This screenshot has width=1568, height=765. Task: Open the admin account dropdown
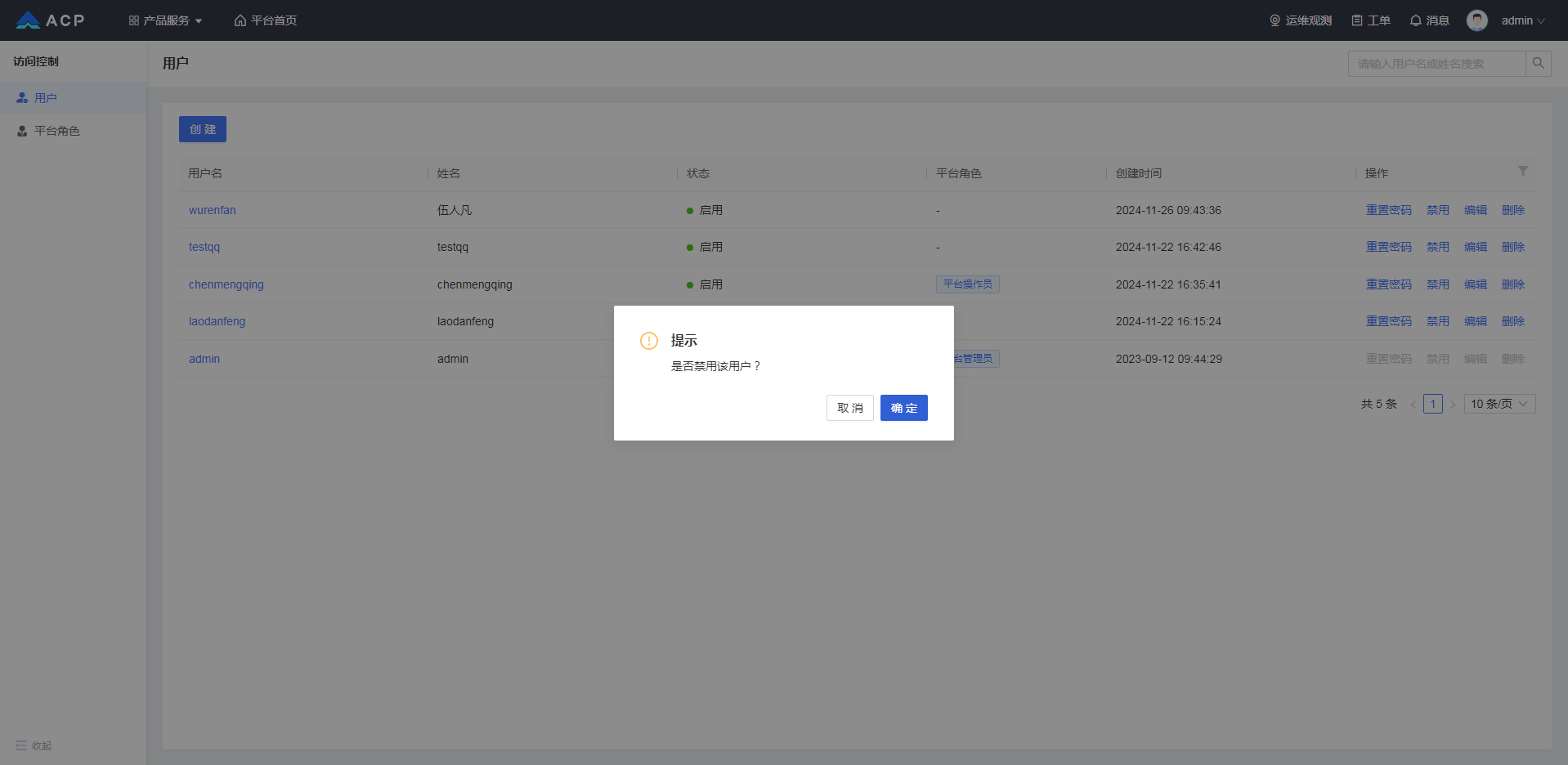pyautogui.click(x=1522, y=20)
